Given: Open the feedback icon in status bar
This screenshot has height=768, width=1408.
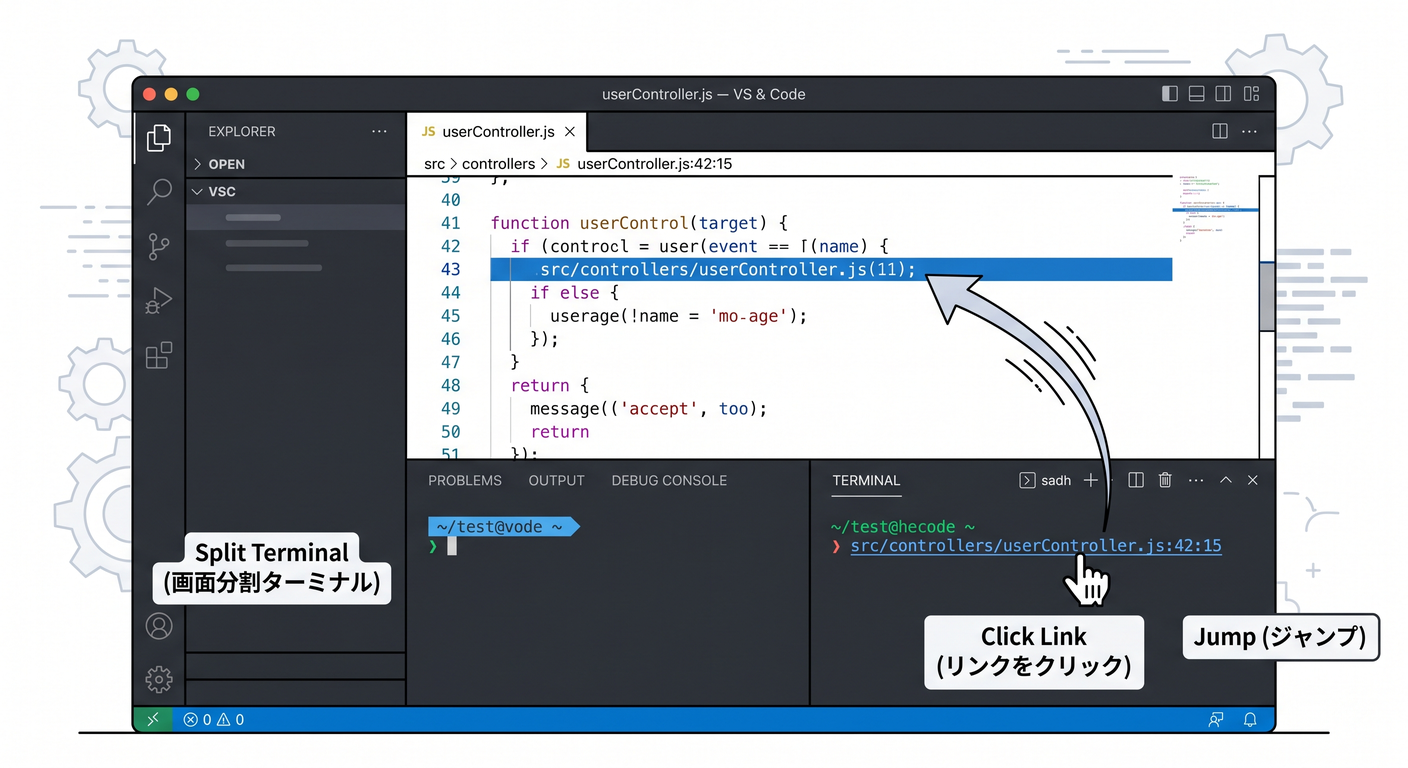Looking at the screenshot, I should (x=1216, y=719).
